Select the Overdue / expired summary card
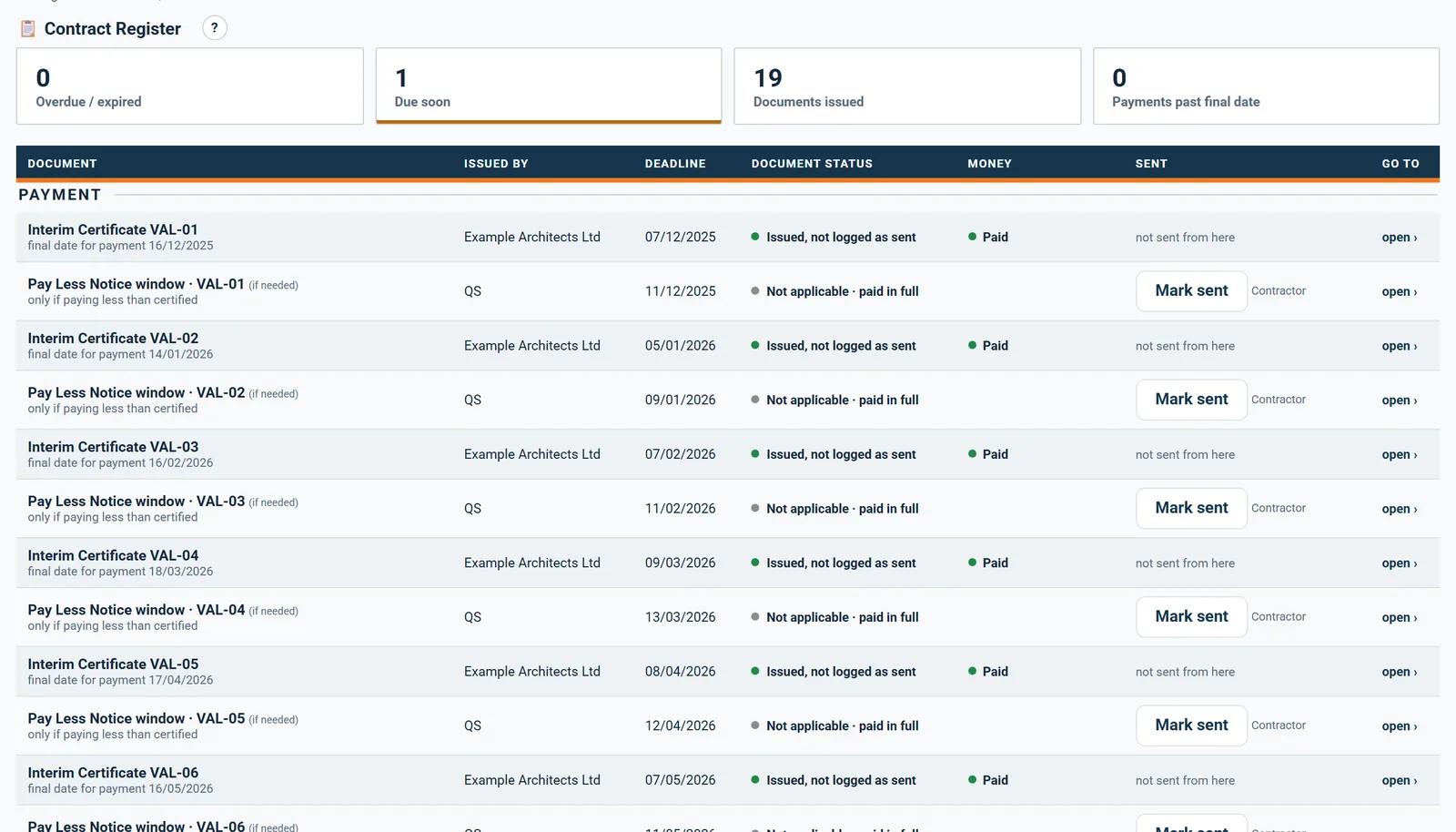This screenshot has height=832, width=1456. click(190, 86)
